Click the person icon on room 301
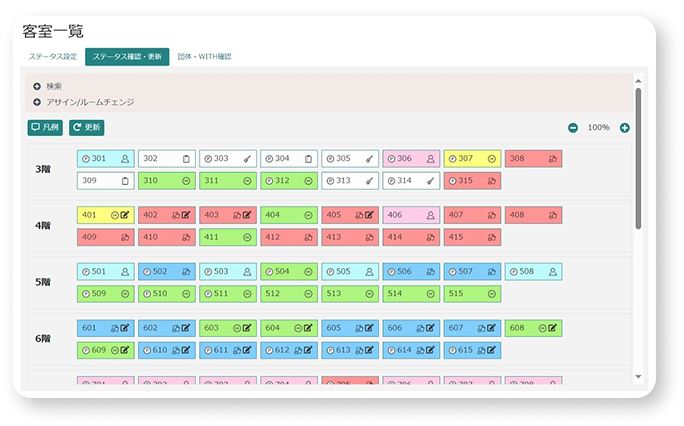This screenshot has height=426, width=684. 125,159
